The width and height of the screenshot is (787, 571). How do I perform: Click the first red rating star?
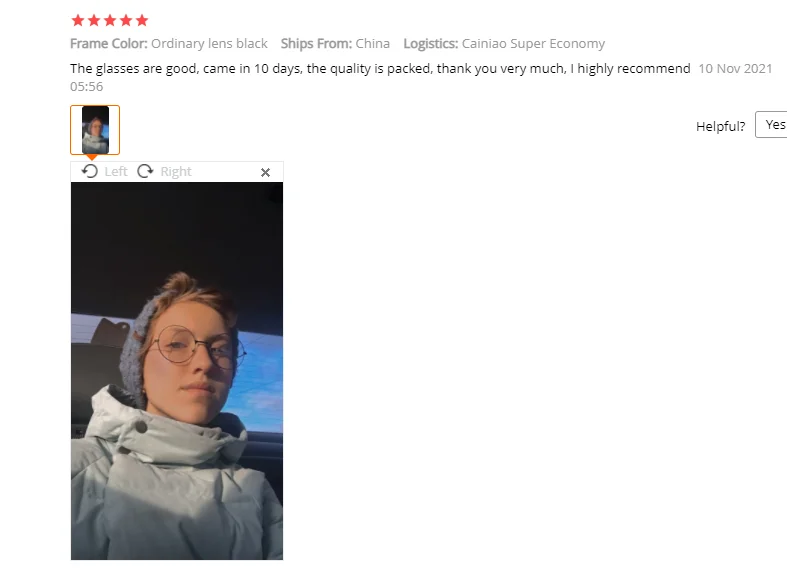click(78, 21)
